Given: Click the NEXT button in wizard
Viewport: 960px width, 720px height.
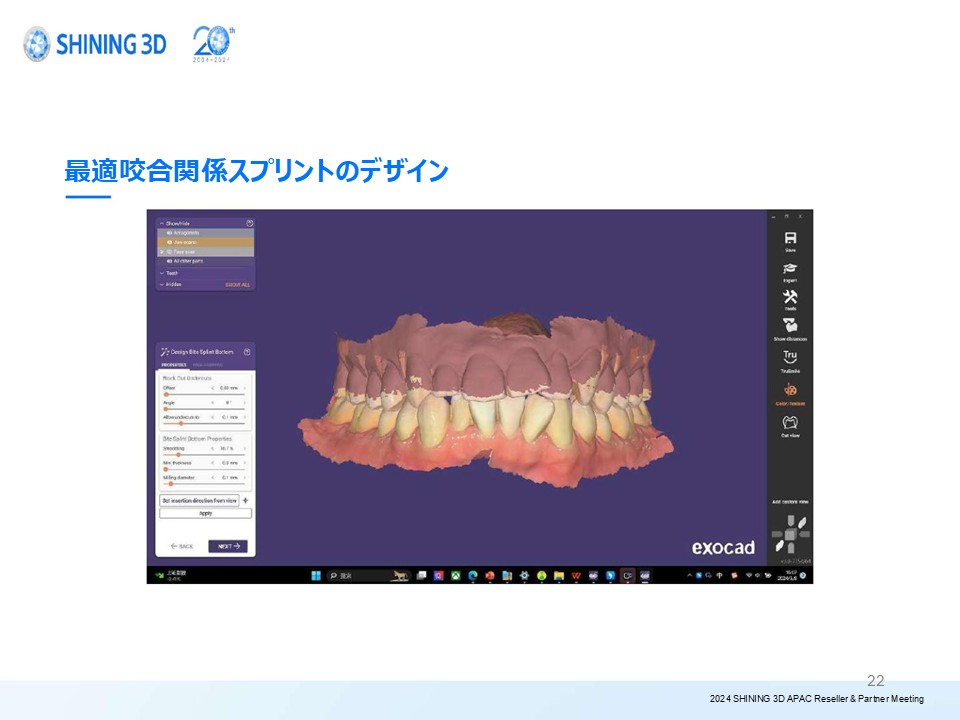Looking at the screenshot, I should click(x=228, y=546).
